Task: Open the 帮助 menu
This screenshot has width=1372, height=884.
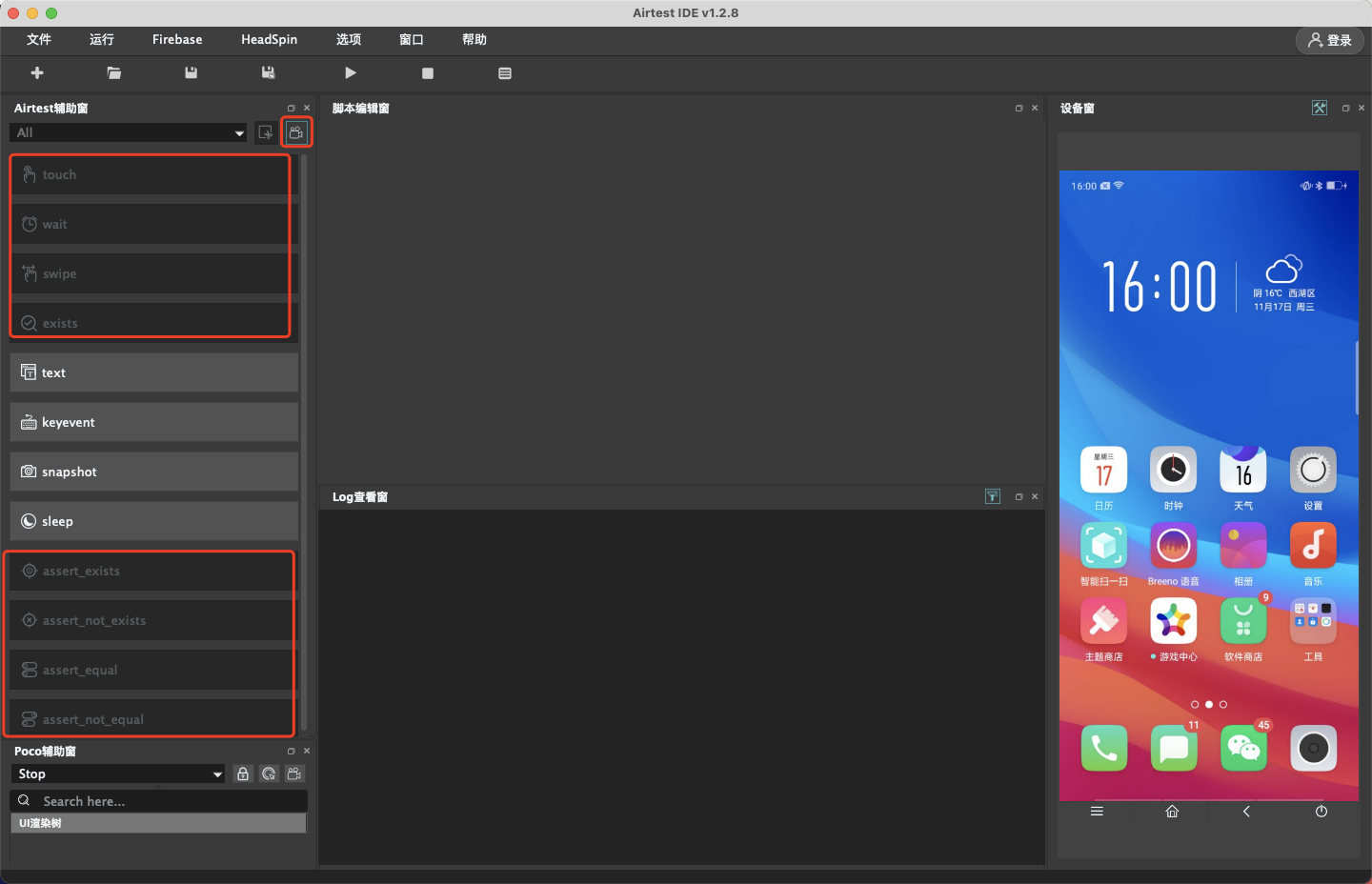Action: (x=474, y=39)
